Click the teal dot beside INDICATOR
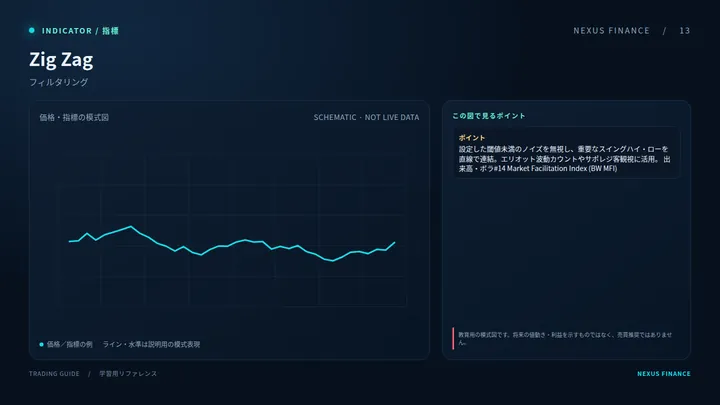 pos(32,30)
